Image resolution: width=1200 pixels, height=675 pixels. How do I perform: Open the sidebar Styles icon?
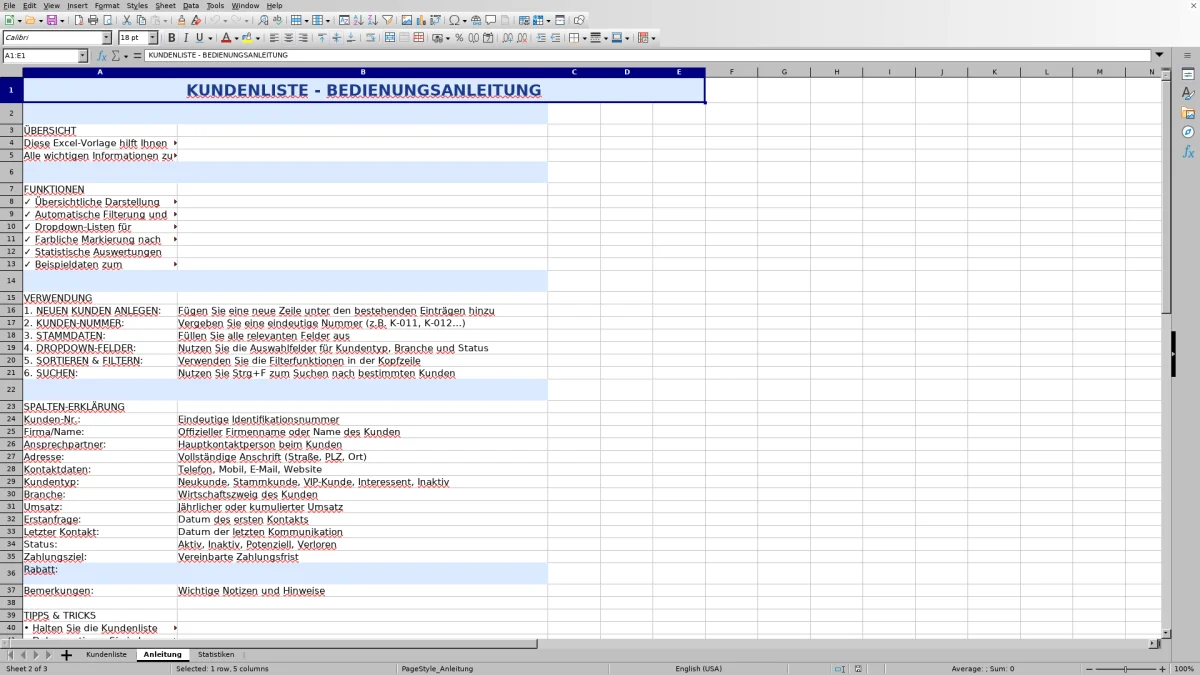pos(1188,93)
